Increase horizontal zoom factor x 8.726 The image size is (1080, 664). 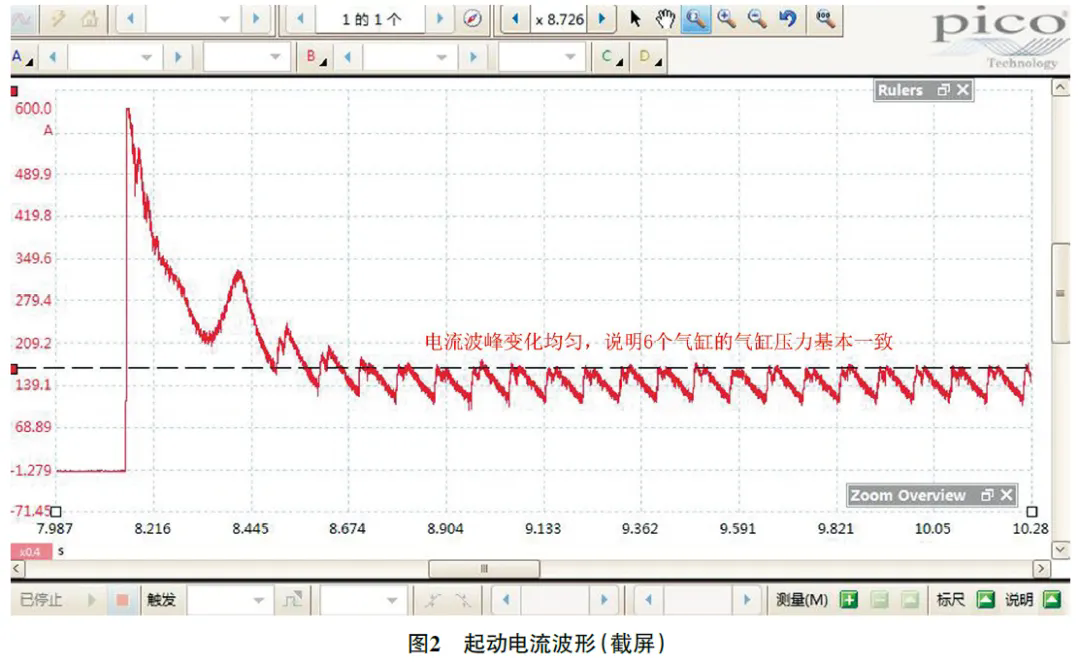602,19
